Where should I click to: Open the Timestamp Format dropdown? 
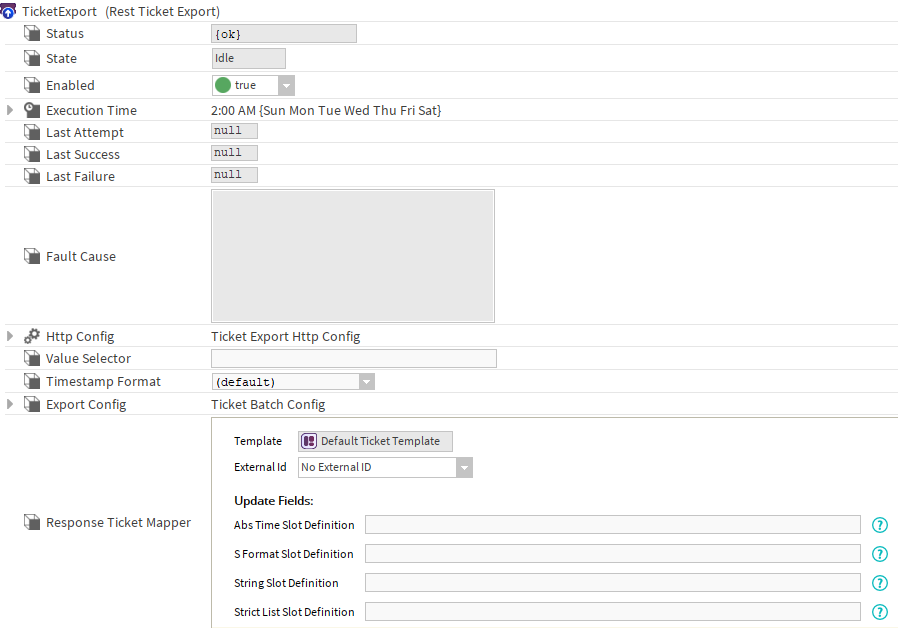[x=367, y=382]
